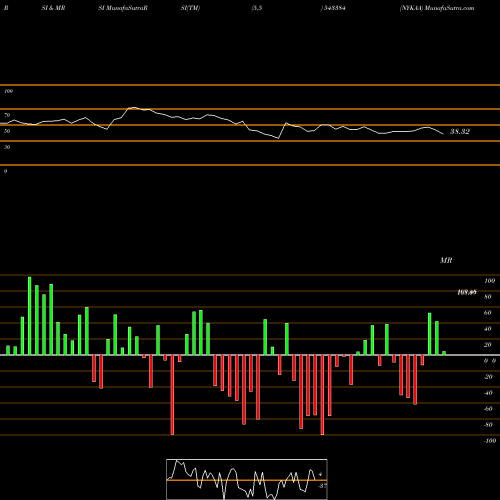Click the RSI 70 level label

click(7, 115)
